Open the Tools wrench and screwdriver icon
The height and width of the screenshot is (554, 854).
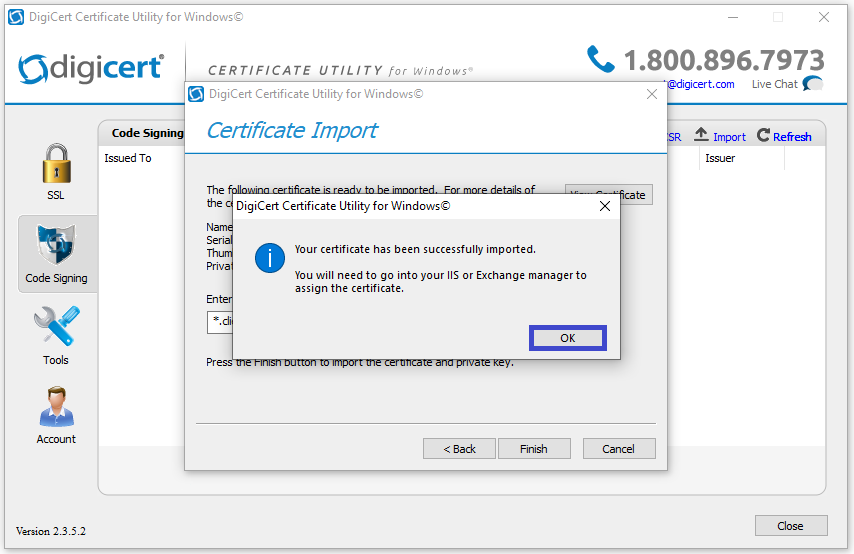point(57,326)
